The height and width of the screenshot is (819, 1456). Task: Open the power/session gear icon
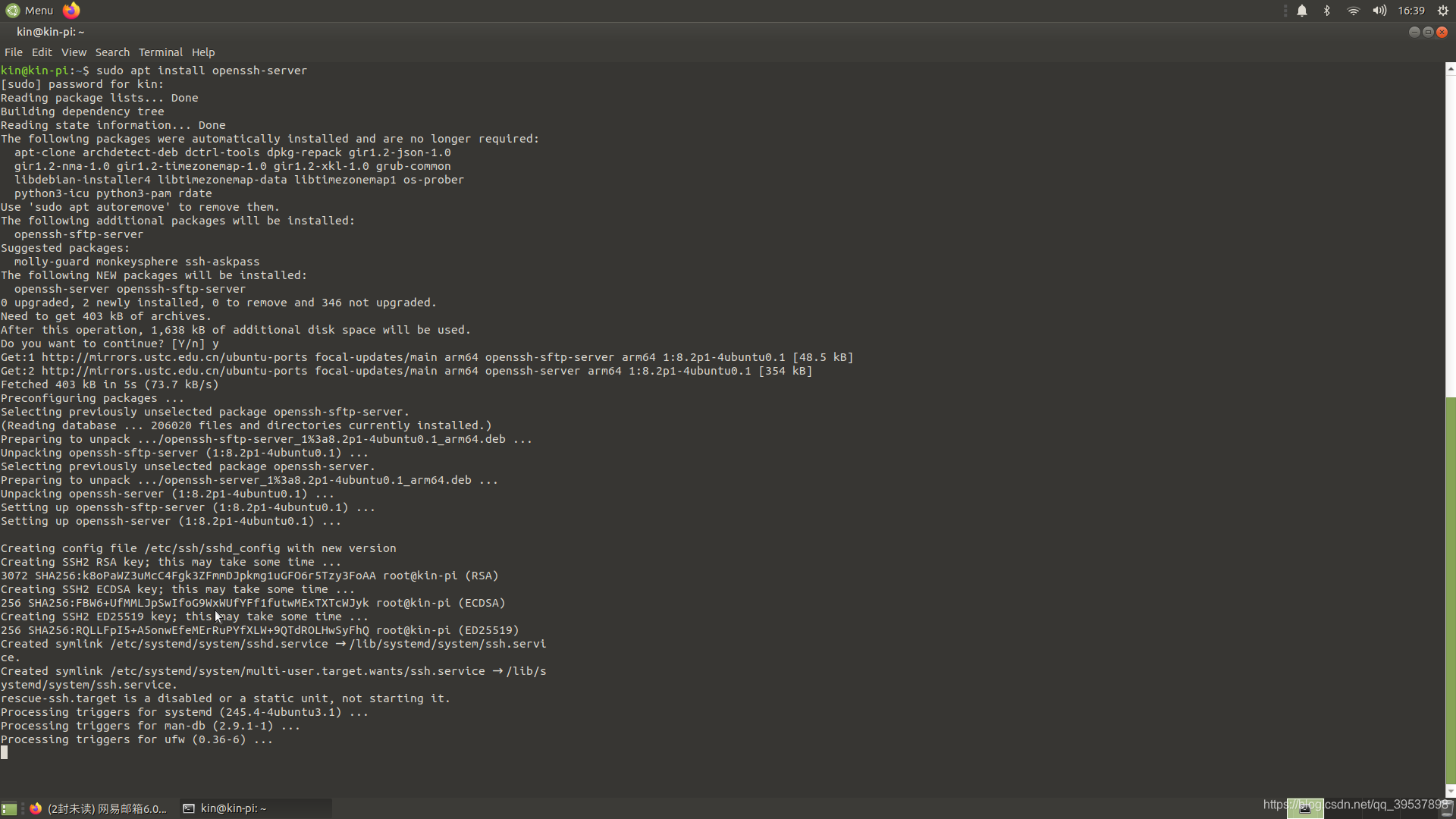[1443, 11]
